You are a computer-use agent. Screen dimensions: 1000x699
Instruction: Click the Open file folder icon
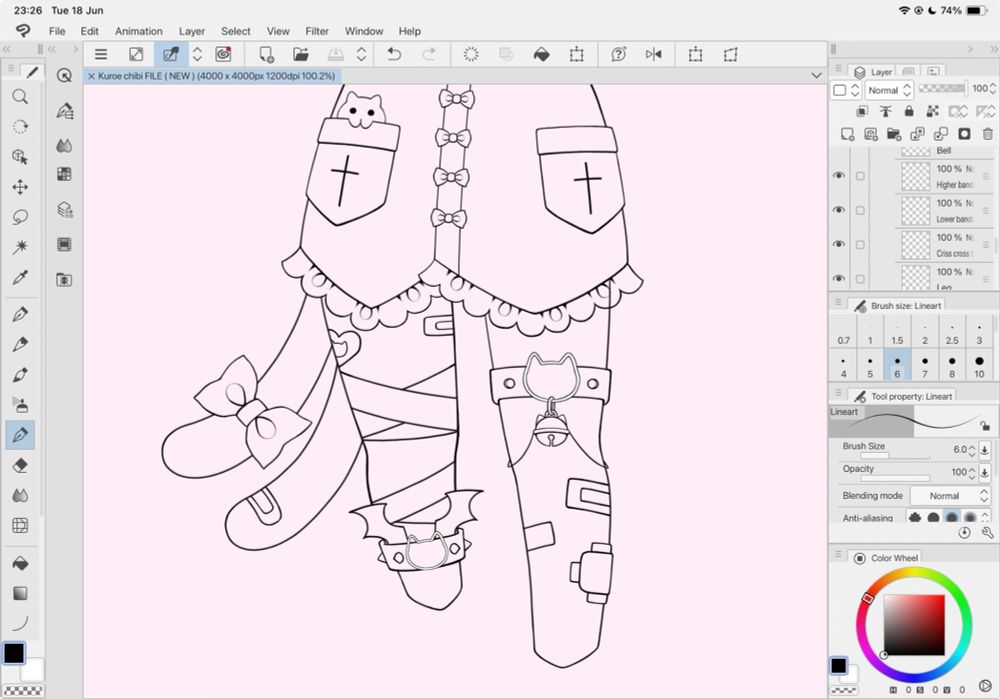[x=300, y=54]
